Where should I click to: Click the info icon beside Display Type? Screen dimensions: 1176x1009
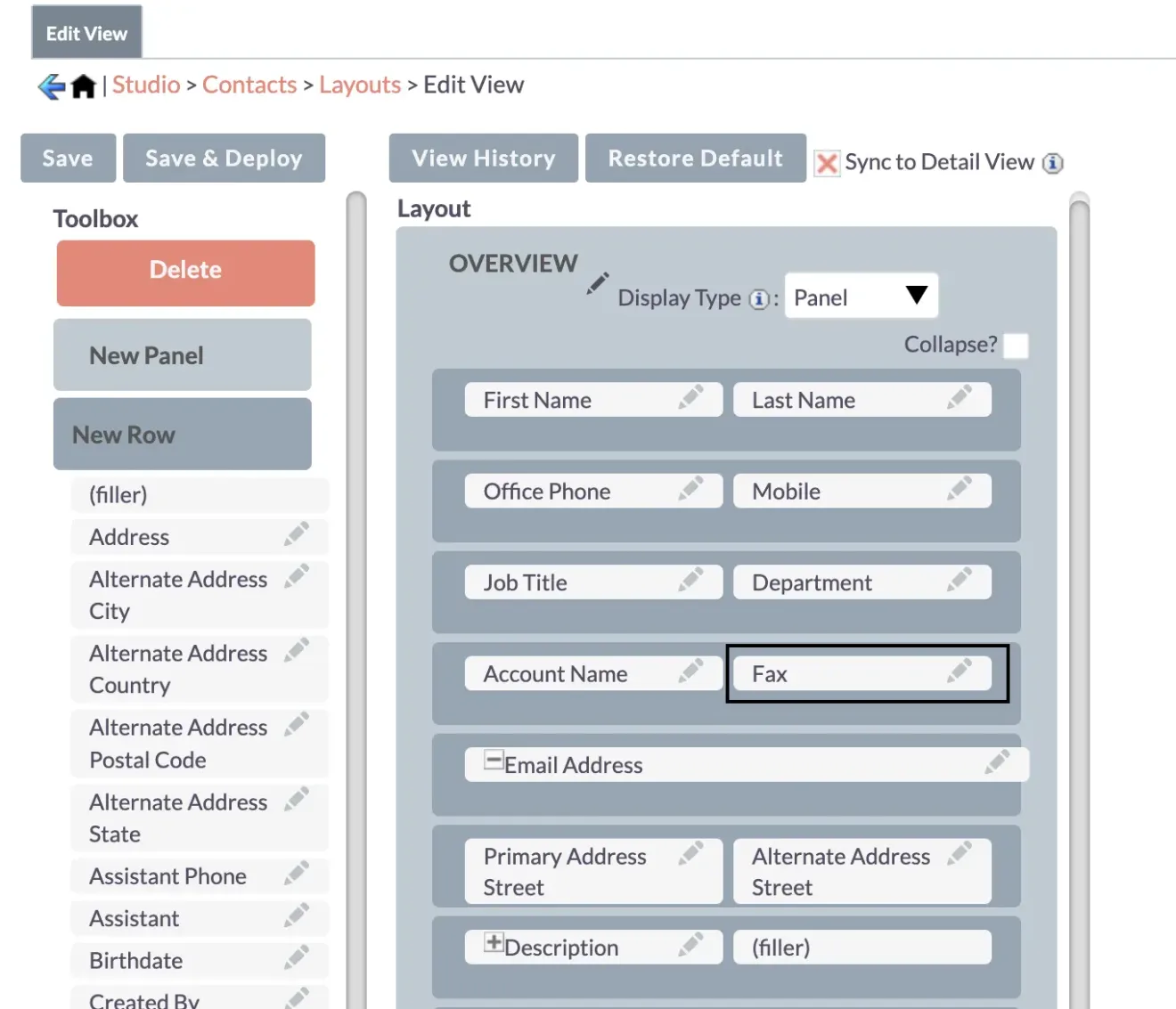759,299
